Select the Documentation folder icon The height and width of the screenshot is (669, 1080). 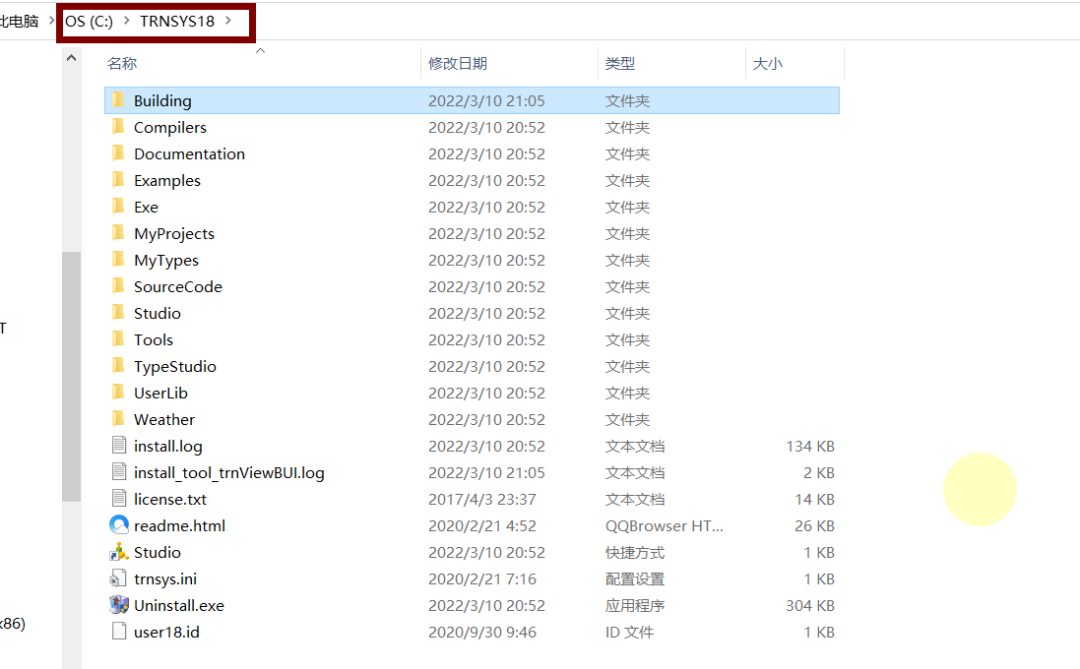click(118, 153)
